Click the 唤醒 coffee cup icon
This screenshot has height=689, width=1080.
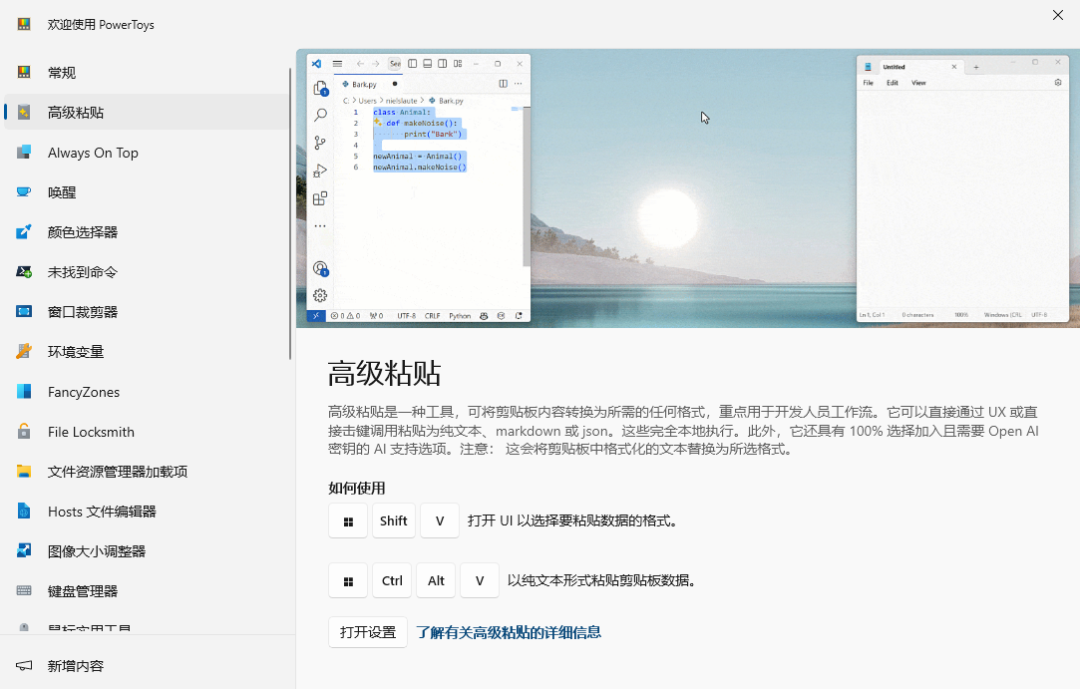coord(24,192)
